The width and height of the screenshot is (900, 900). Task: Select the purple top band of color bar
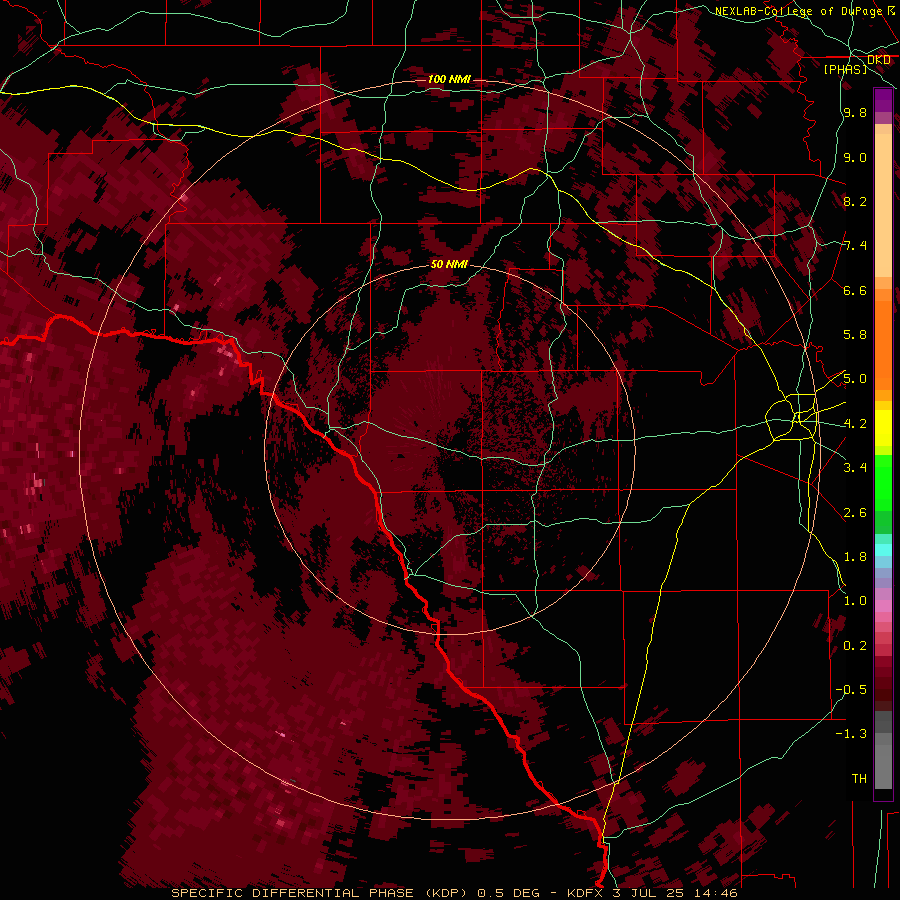click(x=883, y=101)
